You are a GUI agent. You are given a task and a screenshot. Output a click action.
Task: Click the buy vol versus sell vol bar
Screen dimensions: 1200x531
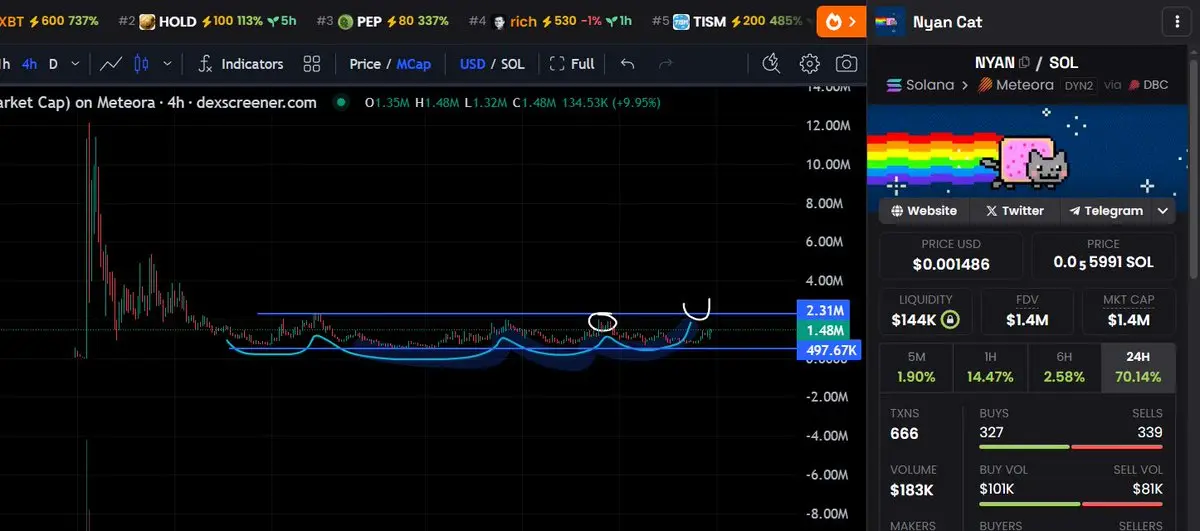tap(1070, 503)
